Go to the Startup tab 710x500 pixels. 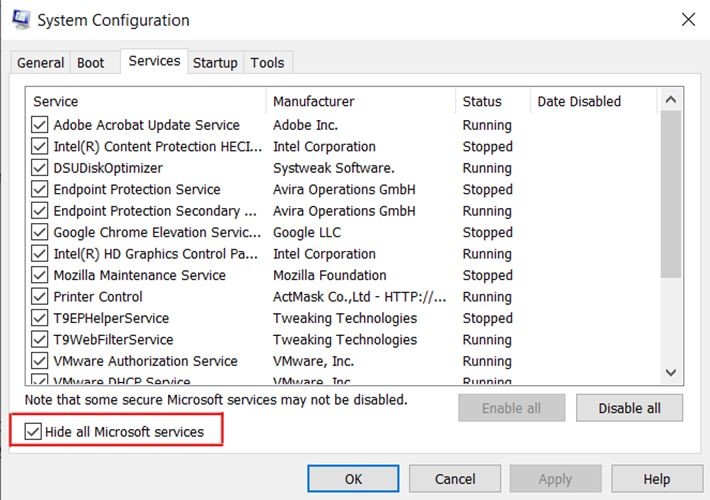215,63
